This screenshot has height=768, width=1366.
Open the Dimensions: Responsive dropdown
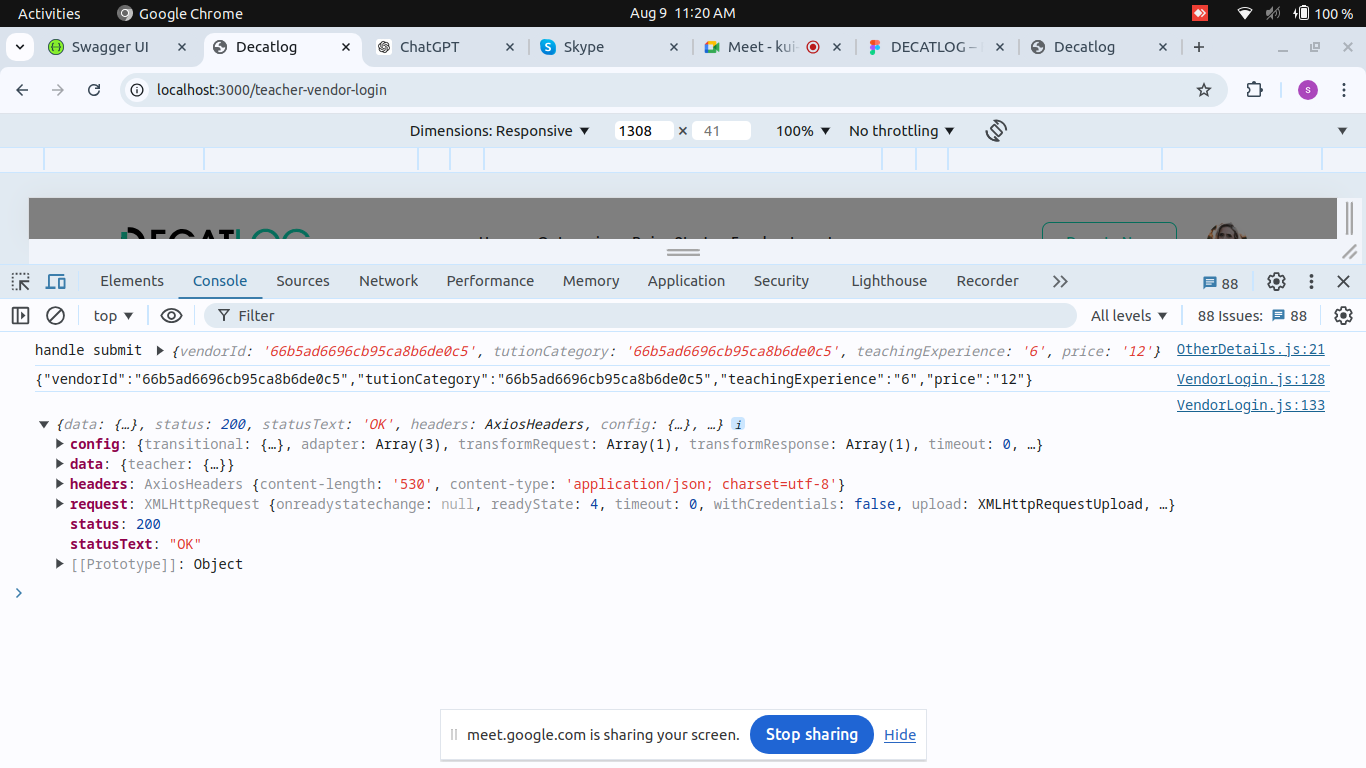pyautogui.click(x=500, y=131)
